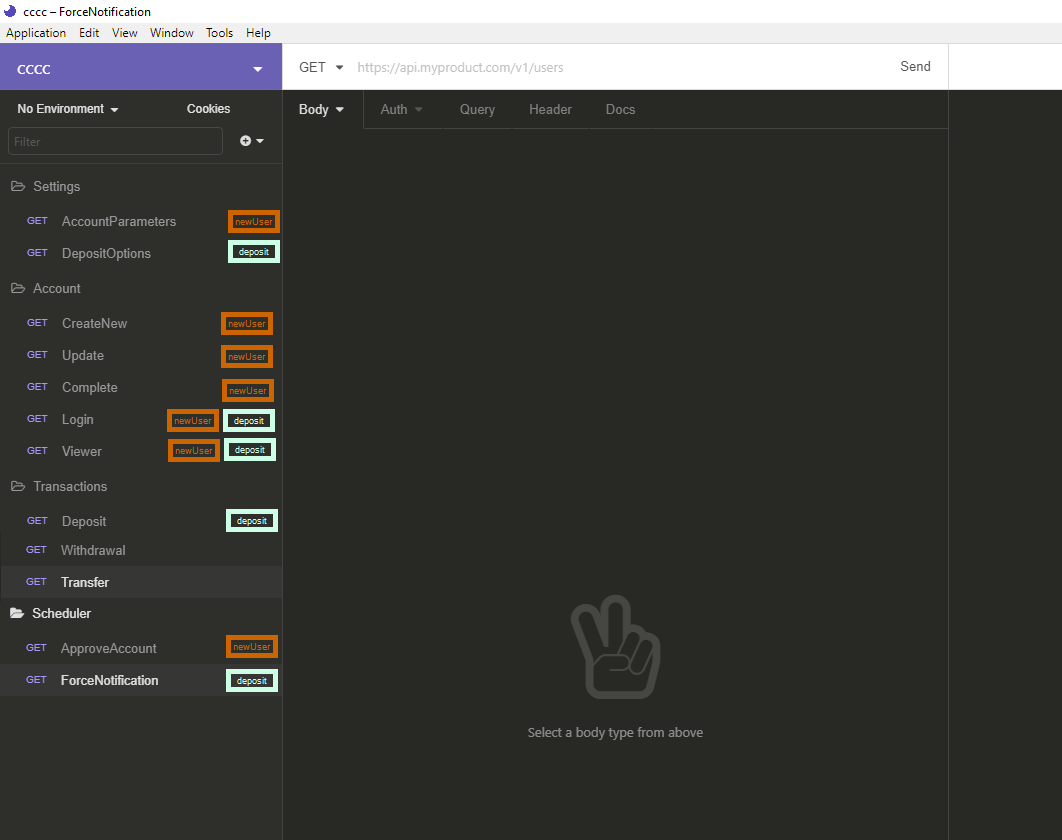
Task: Open the Settings folder icon in sidebar
Action: coord(16,186)
